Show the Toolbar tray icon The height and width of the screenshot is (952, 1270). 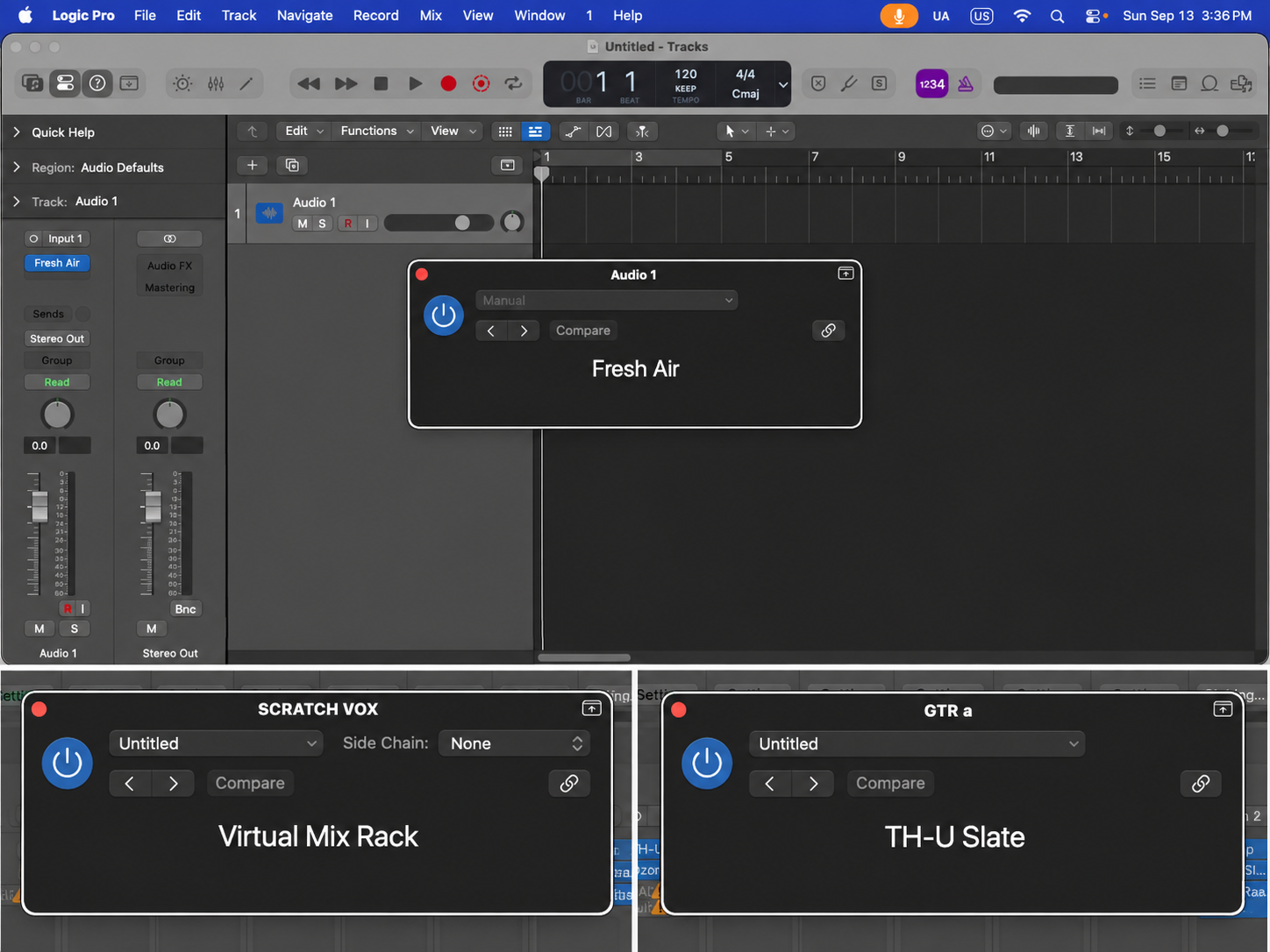[x=129, y=83]
